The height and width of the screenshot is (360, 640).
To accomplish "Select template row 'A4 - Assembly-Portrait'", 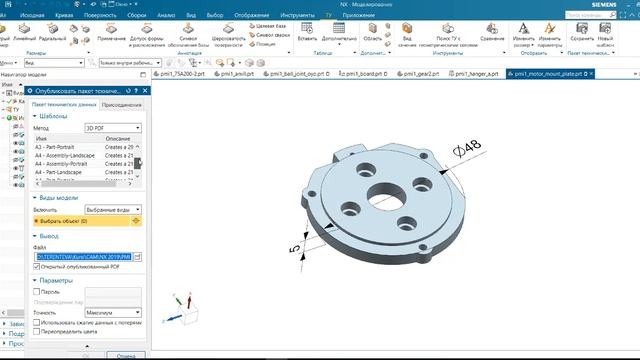I will click(x=84, y=164).
